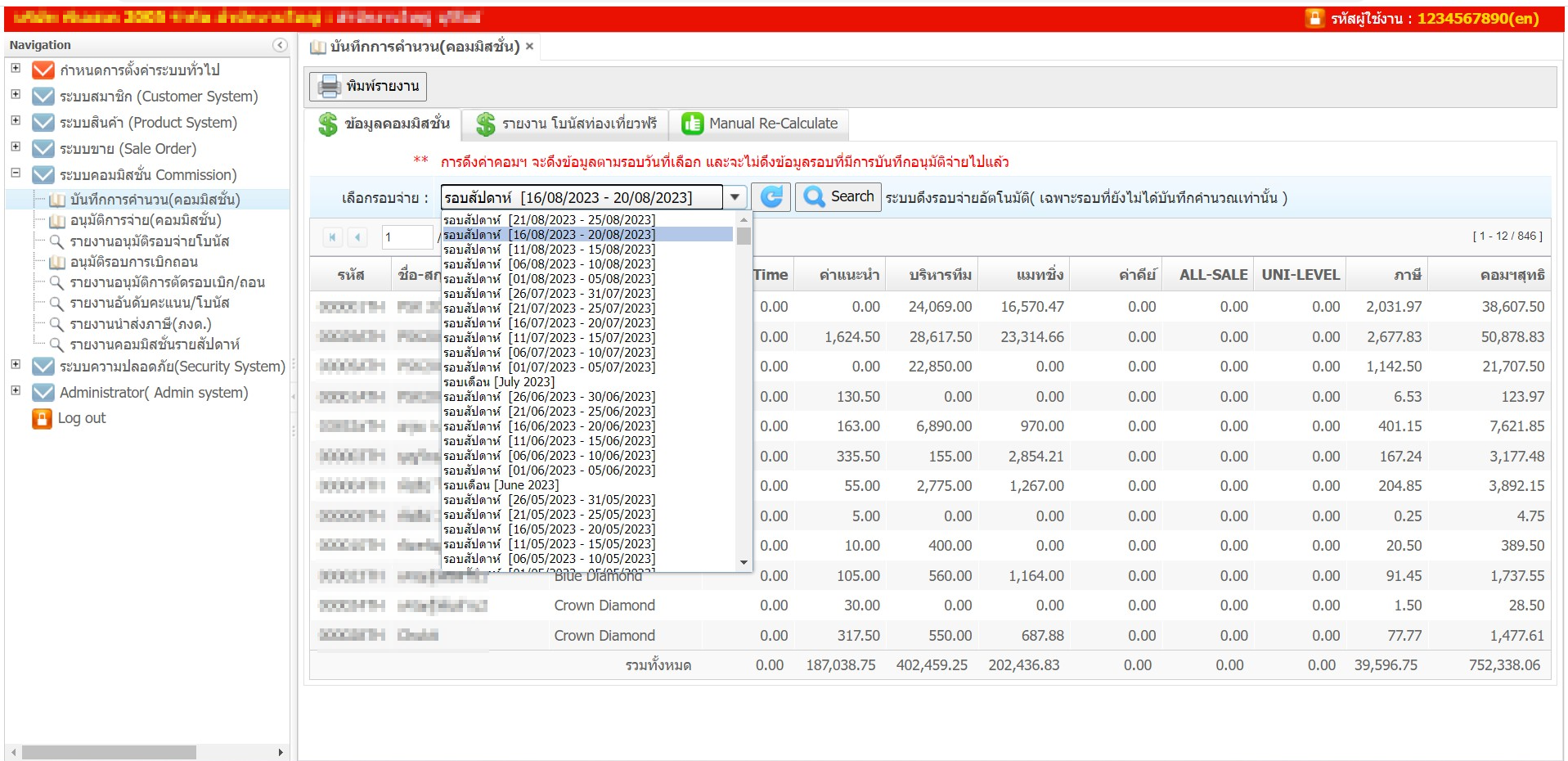
Task: Open the Manual Re-Calculate tab
Action: (x=772, y=124)
